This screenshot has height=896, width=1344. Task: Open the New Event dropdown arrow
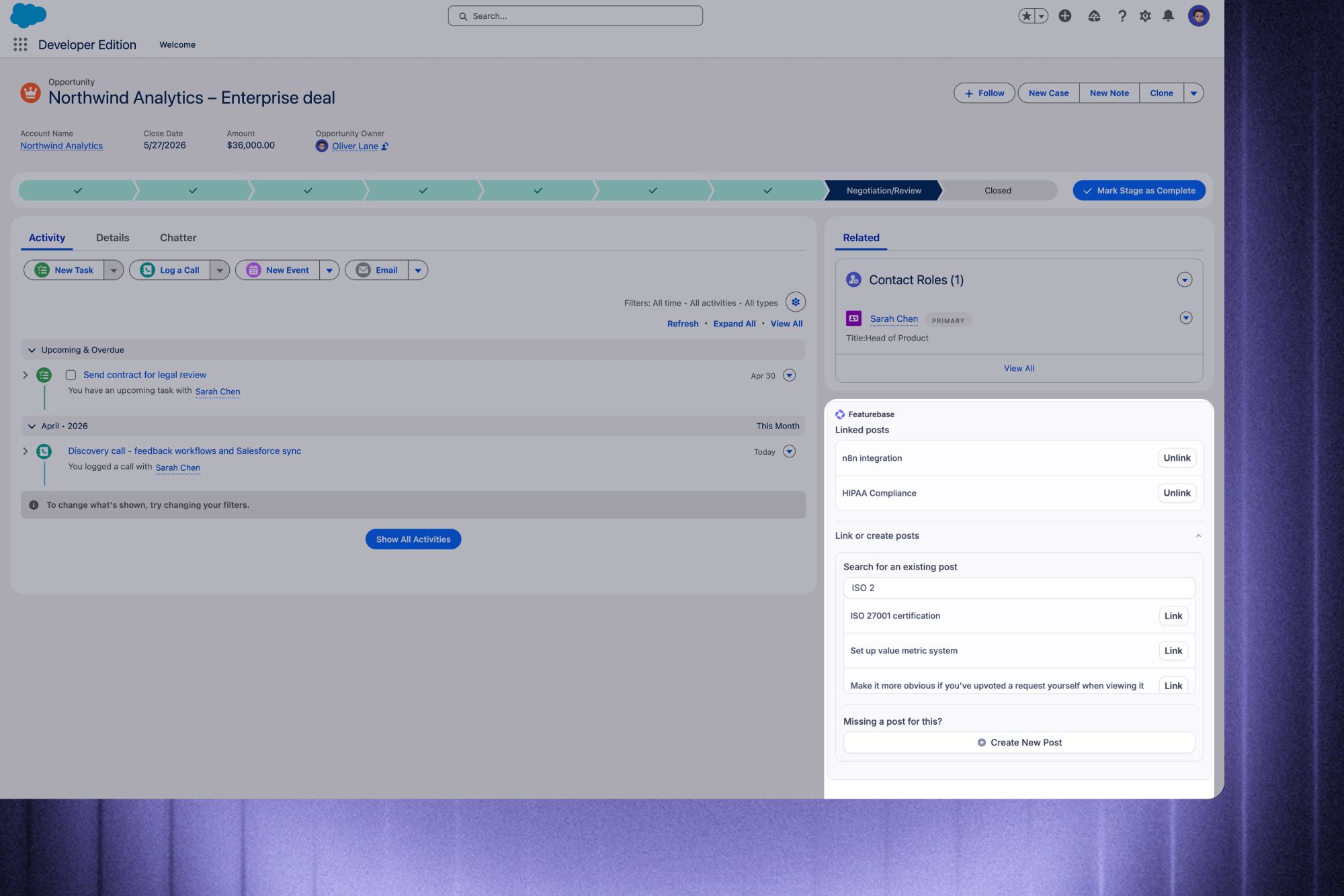329,270
